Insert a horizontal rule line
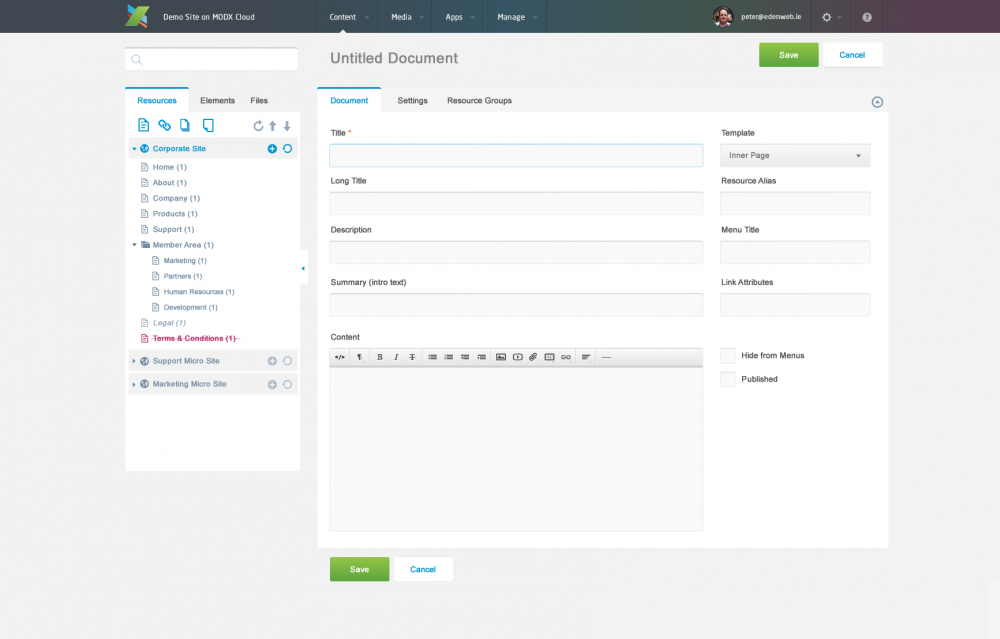1000x639 pixels. pos(606,357)
